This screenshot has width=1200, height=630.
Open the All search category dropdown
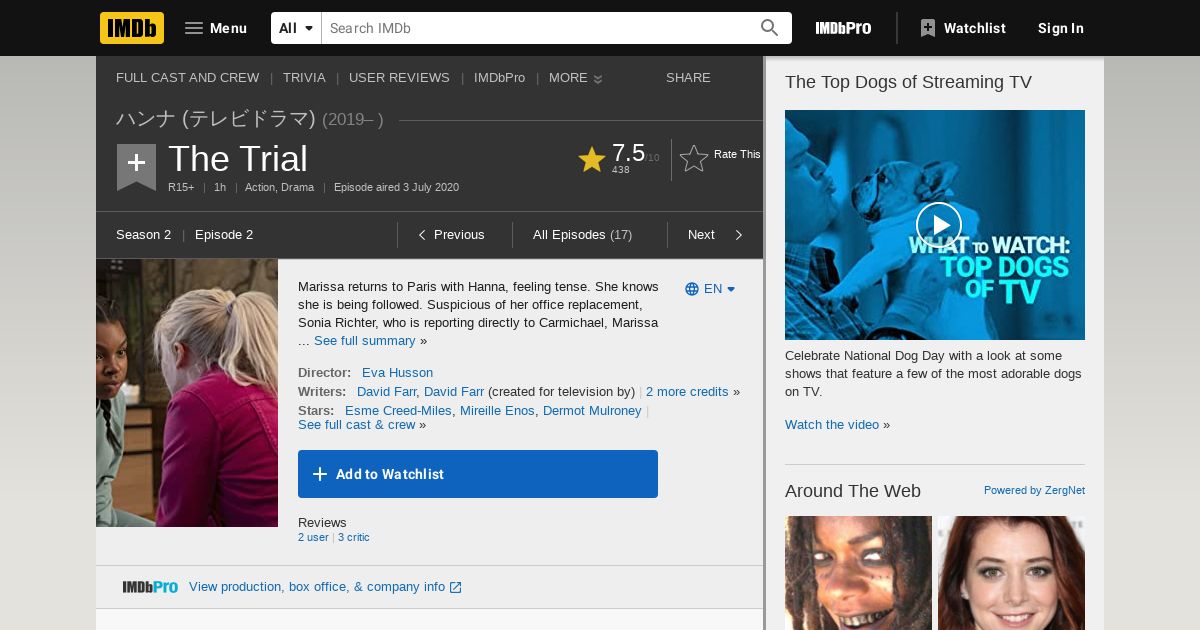[296, 28]
